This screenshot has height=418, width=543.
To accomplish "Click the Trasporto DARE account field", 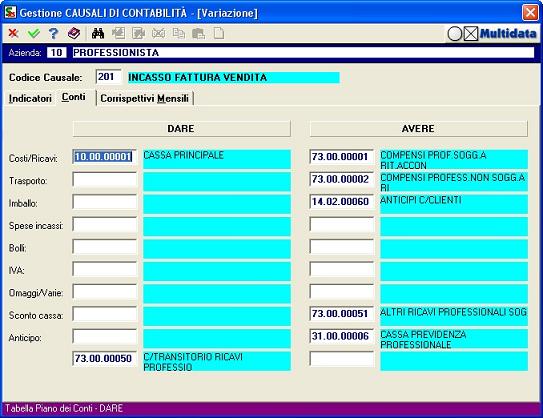I will coord(105,180).
